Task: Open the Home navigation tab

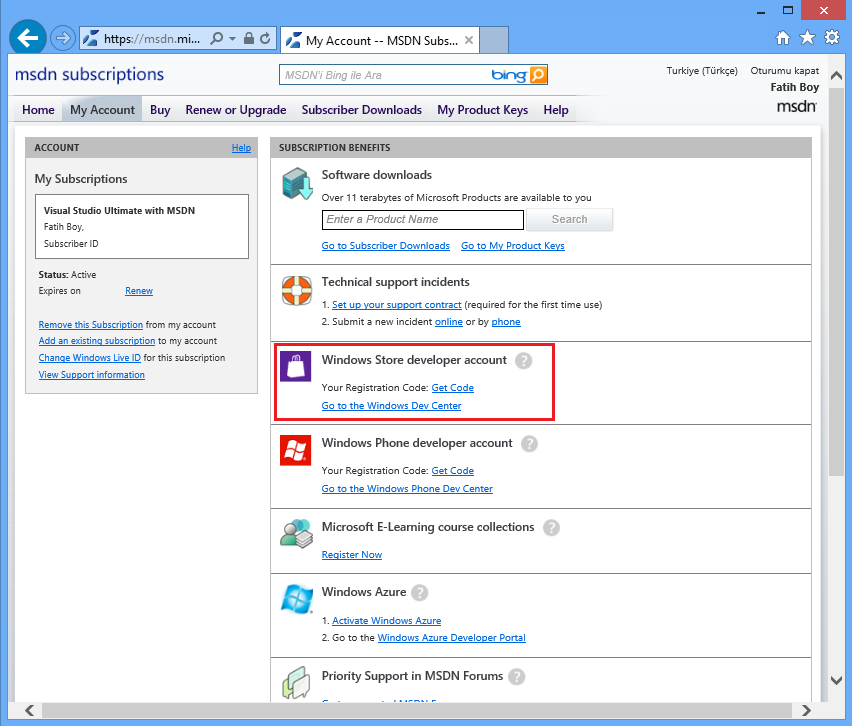Action: pyautogui.click(x=38, y=110)
